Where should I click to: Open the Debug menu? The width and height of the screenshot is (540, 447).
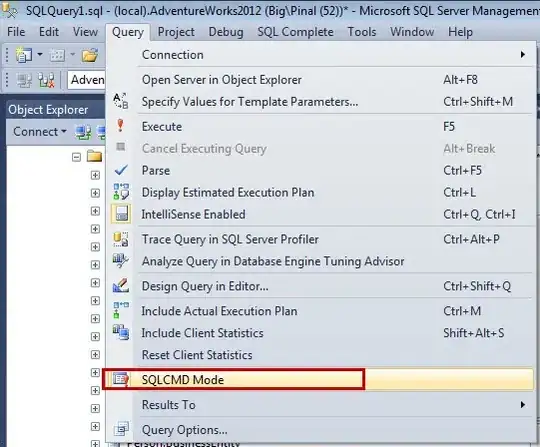coord(226,32)
